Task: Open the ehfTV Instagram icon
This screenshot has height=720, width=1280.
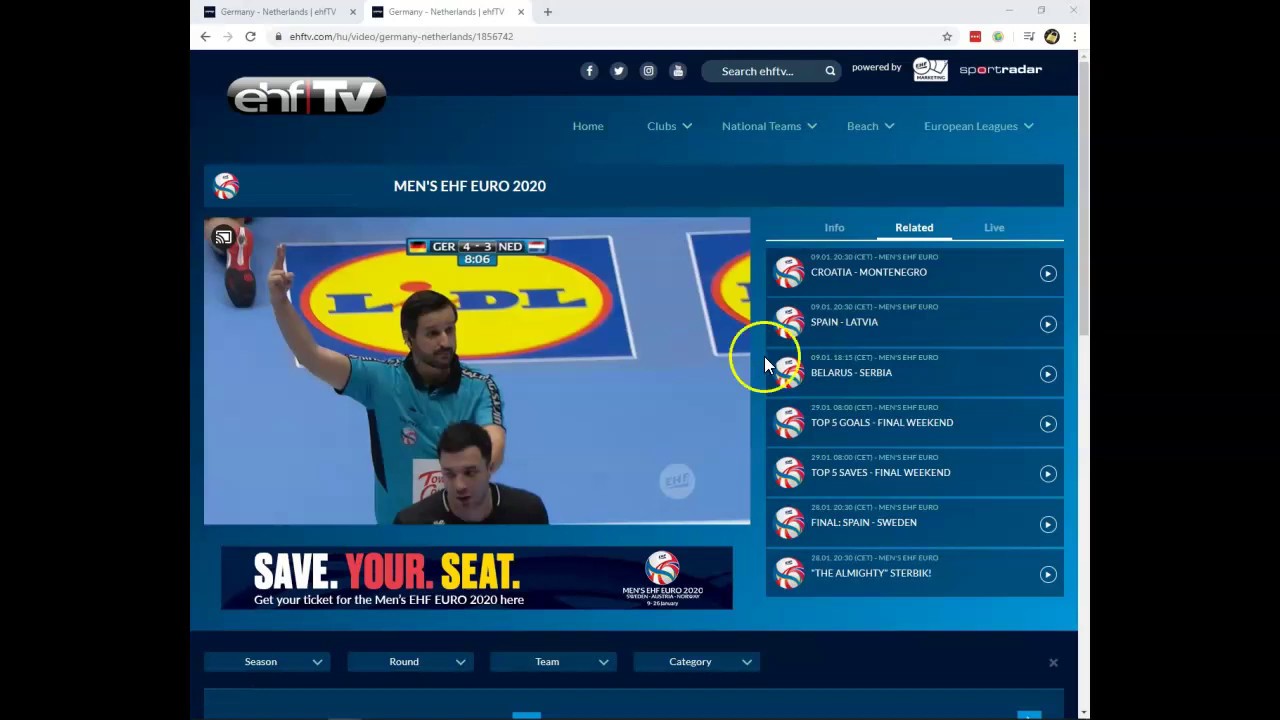Action: [x=648, y=71]
